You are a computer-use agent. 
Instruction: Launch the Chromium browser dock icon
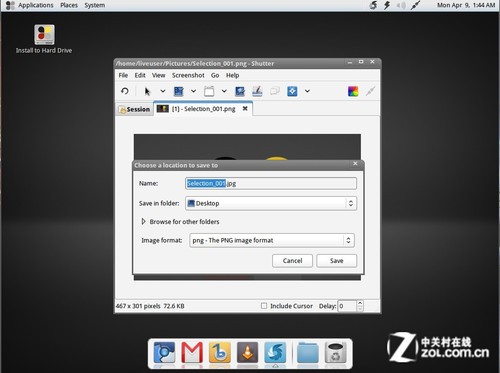click(164, 353)
